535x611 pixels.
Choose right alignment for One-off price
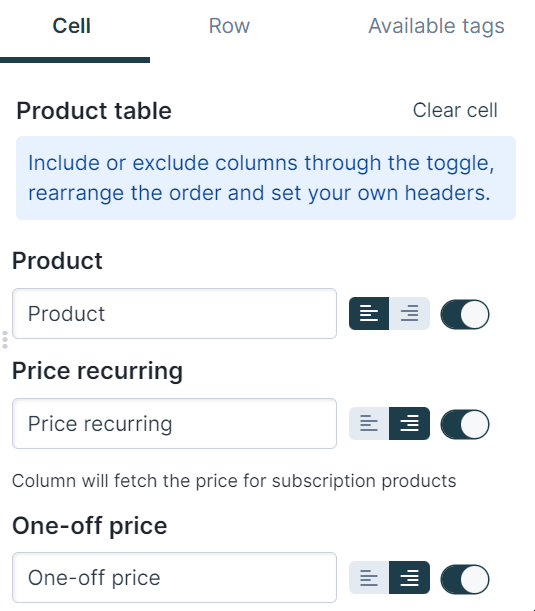coord(410,577)
